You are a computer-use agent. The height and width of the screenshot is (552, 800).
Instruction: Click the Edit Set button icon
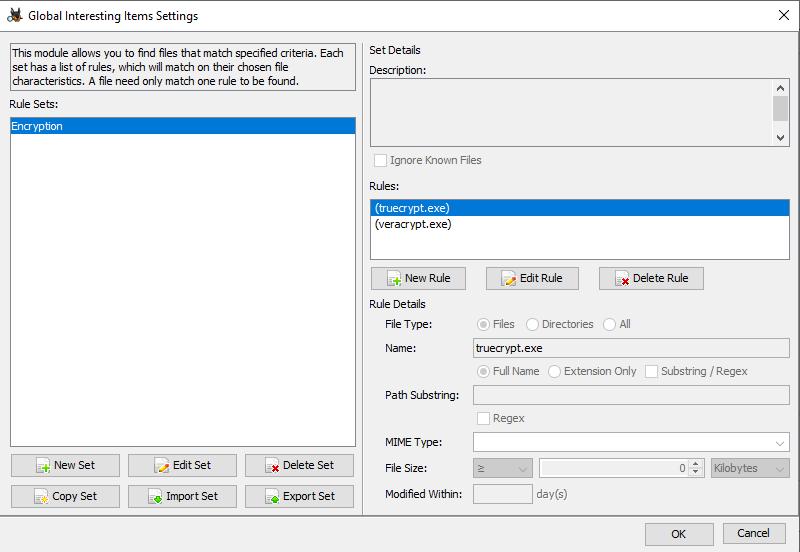[162, 466]
